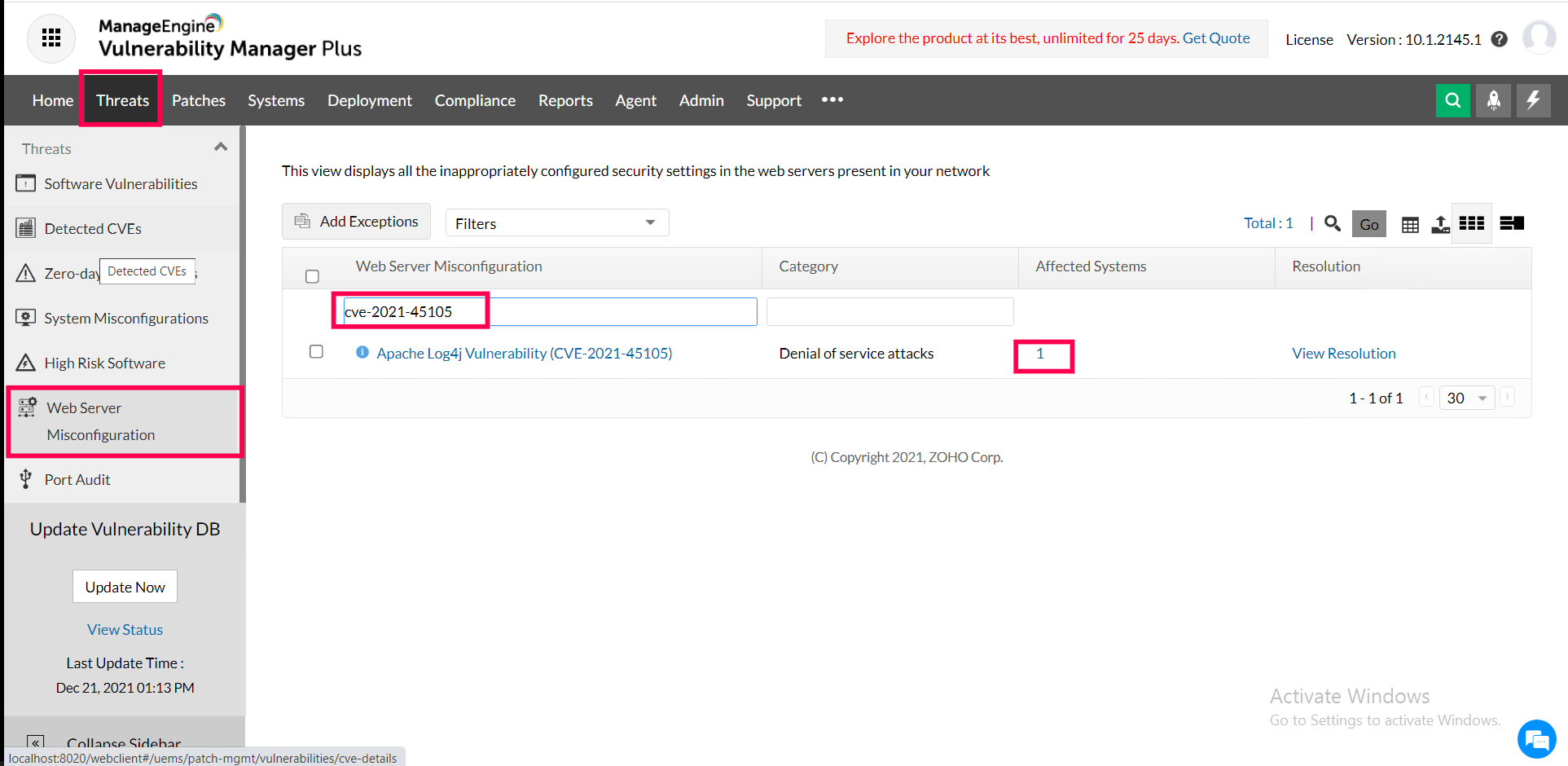Click the Total : 1 count text
Viewport: 1568px width, 766px height.
[1268, 222]
